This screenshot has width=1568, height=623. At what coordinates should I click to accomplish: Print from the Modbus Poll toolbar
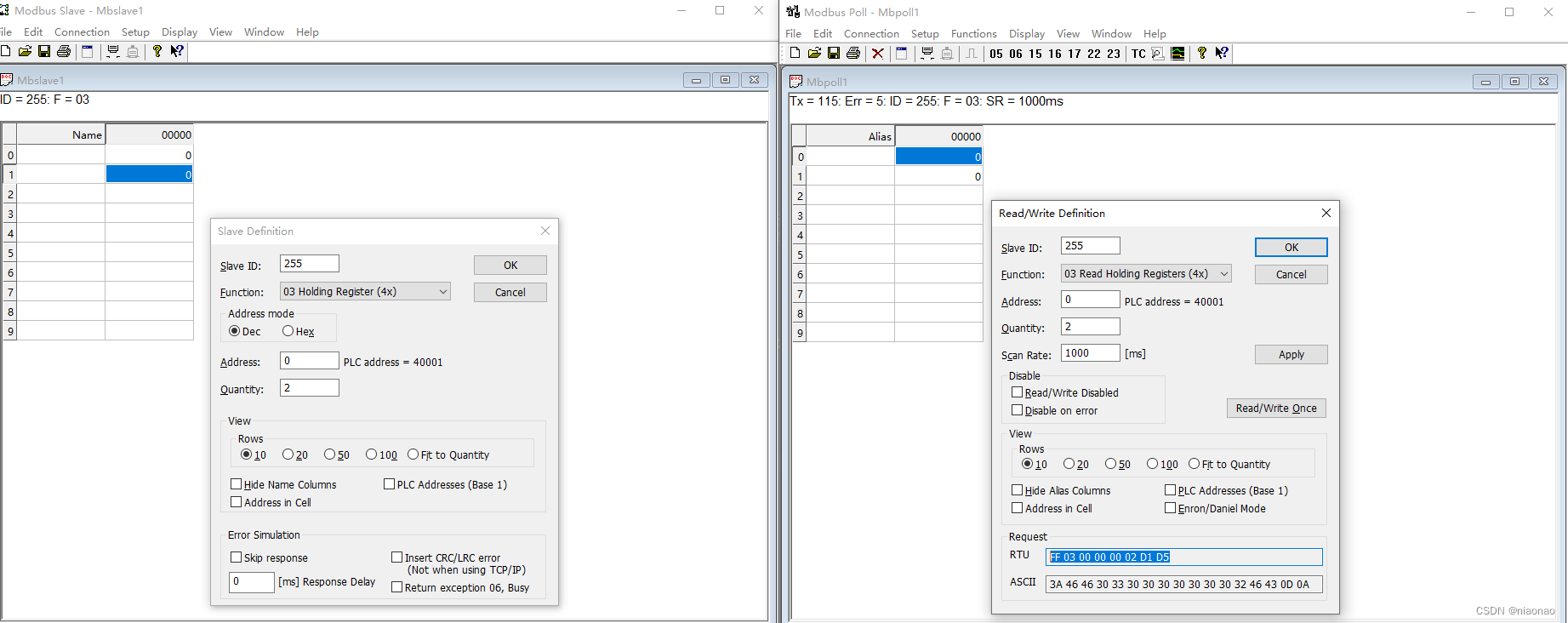[x=853, y=53]
